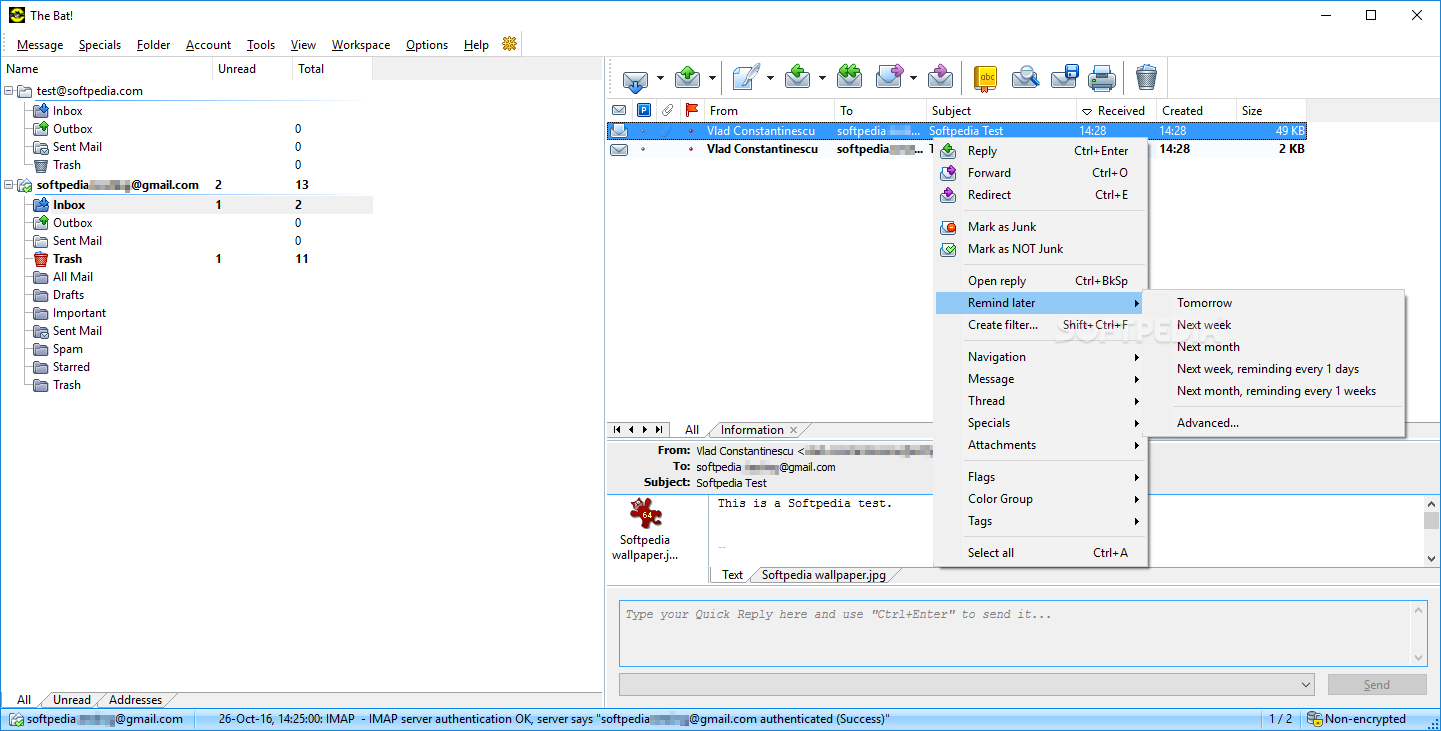1441x731 pixels.
Task: Open the Address Book icon
Action: (x=984, y=77)
